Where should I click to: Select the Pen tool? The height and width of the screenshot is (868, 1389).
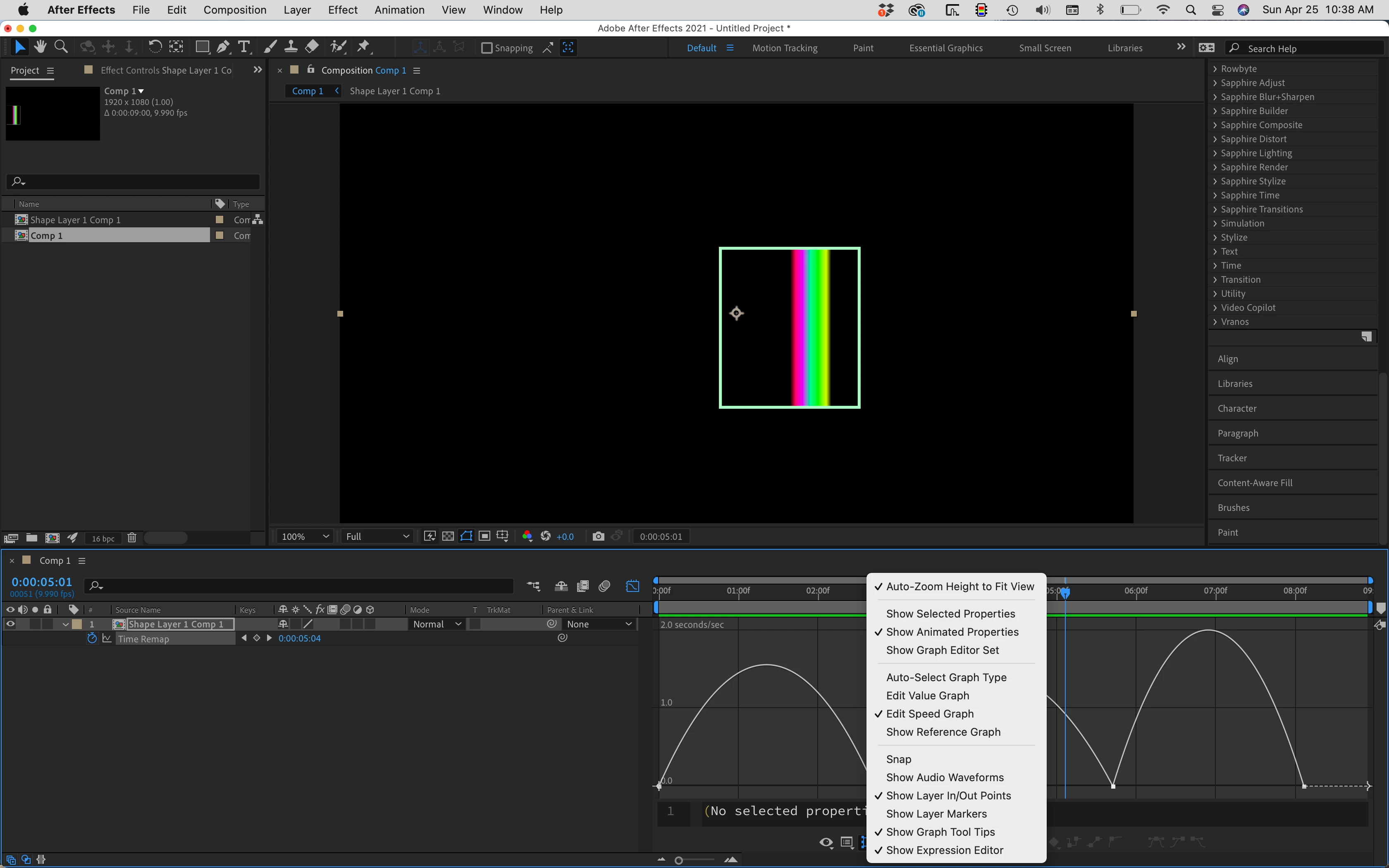223,47
